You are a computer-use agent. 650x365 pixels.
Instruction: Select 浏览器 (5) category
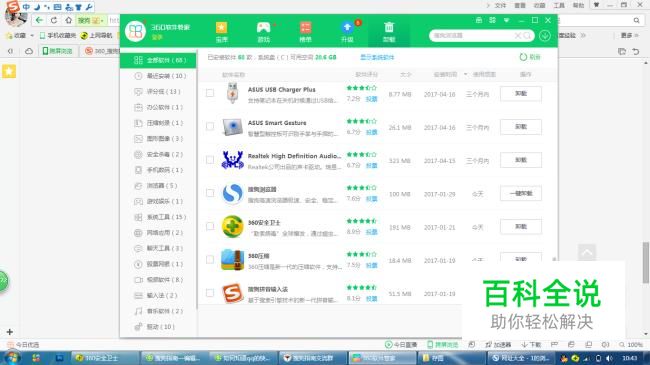coord(158,186)
